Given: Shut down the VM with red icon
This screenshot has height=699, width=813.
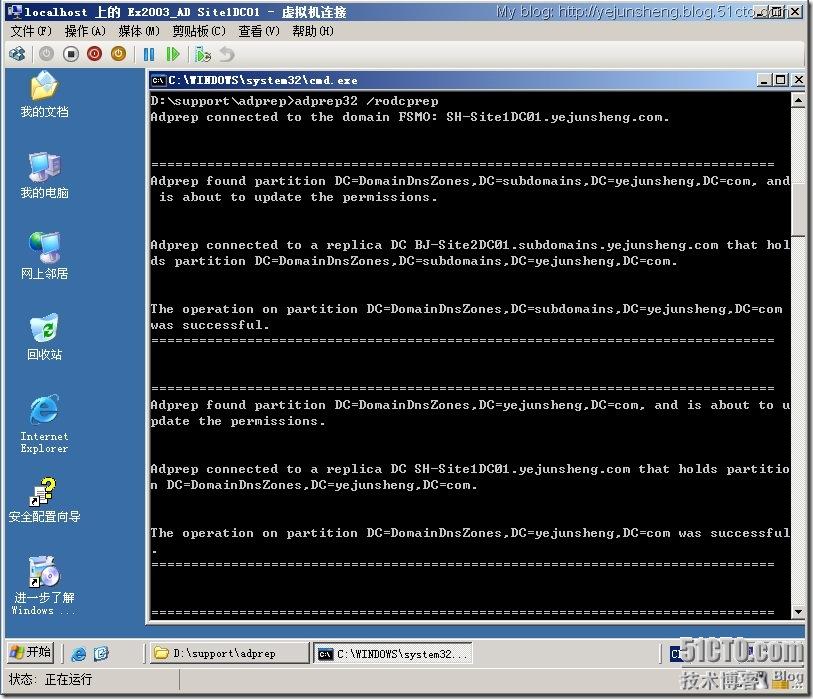Looking at the screenshot, I should (x=94, y=54).
